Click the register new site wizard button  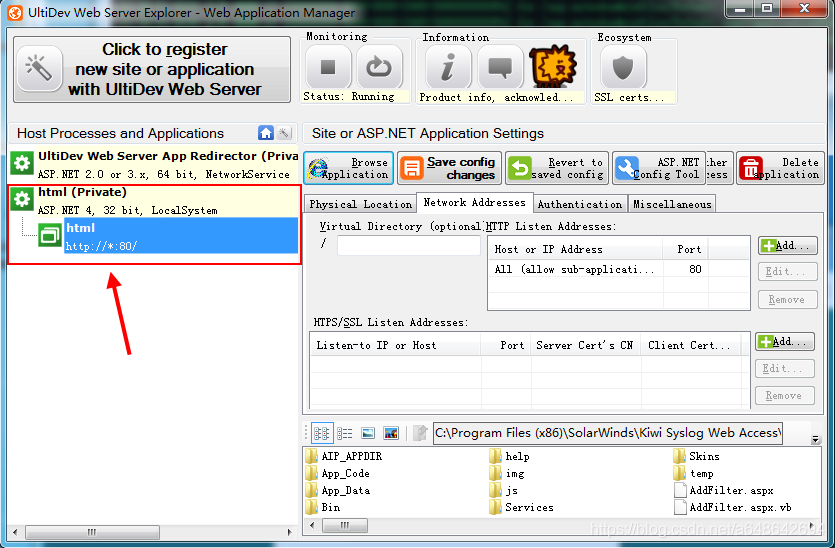pos(152,69)
